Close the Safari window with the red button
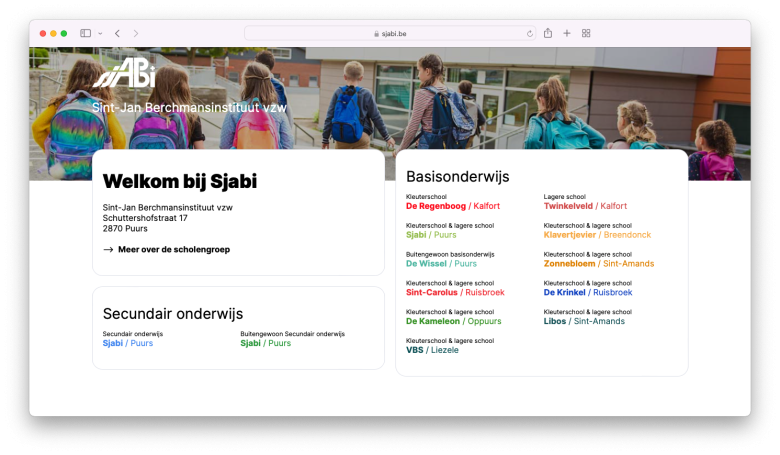The image size is (780, 455). tap(43, 33)
